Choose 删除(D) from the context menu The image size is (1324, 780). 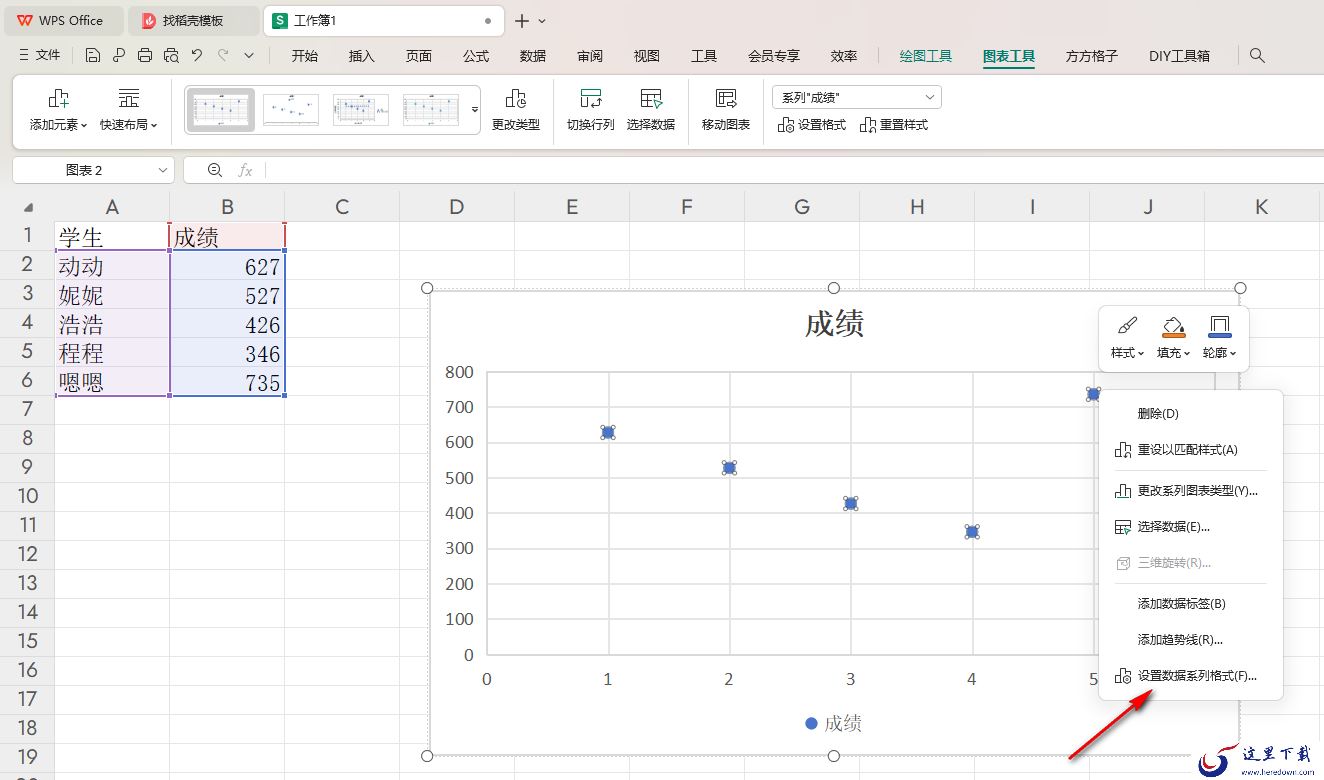1190,414
